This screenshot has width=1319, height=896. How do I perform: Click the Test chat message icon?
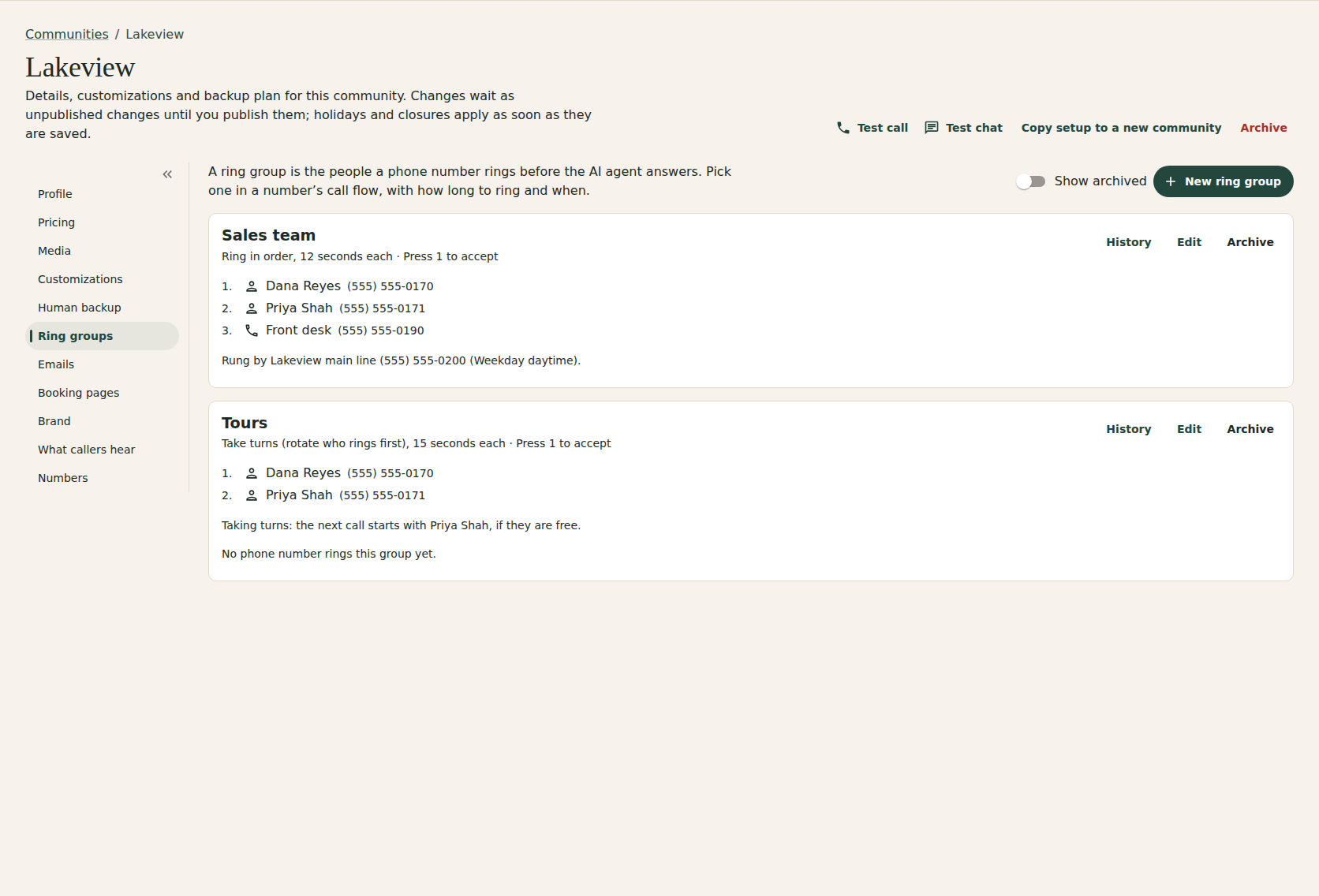(932, 128)
